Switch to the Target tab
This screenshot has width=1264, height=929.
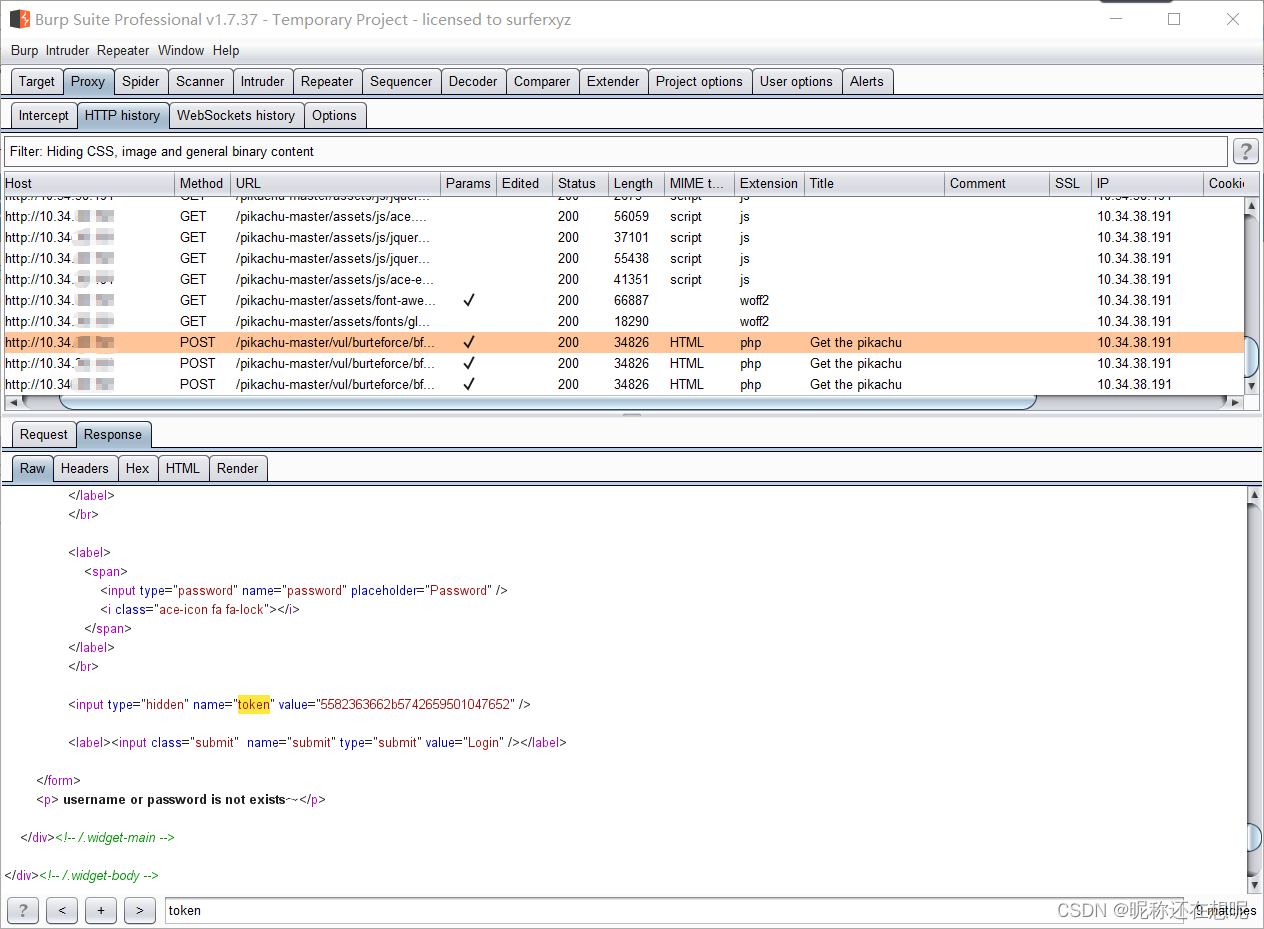[37, 82]
